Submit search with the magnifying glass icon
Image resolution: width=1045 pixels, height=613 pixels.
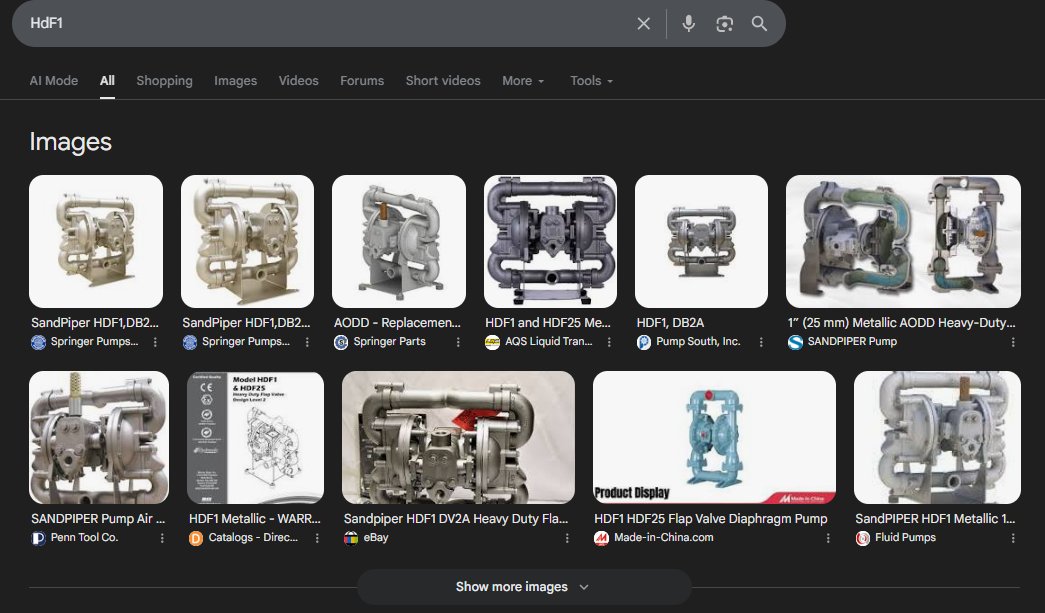tap(759, 24)
